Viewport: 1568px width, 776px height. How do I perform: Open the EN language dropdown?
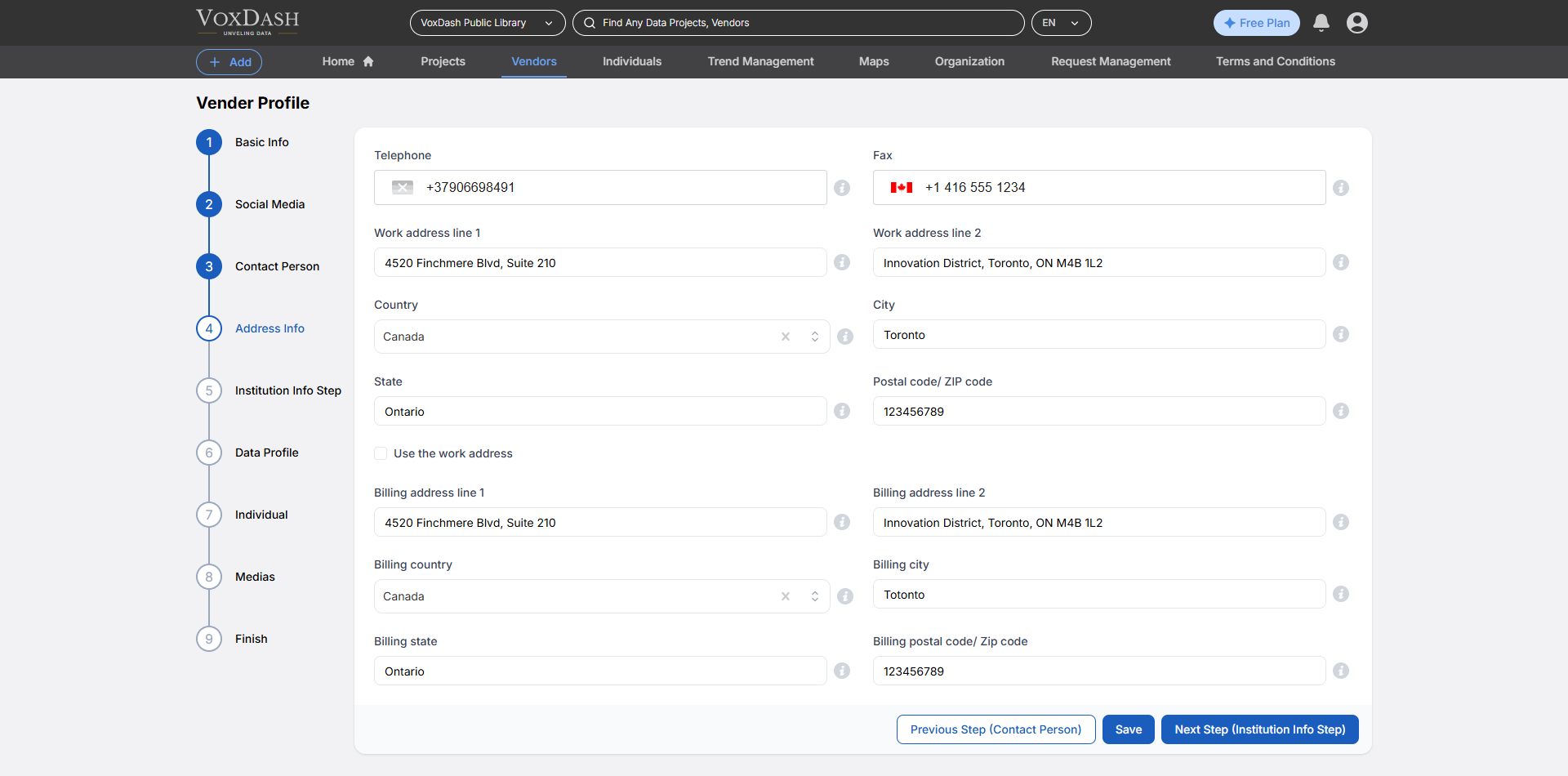coord(1061,23)
